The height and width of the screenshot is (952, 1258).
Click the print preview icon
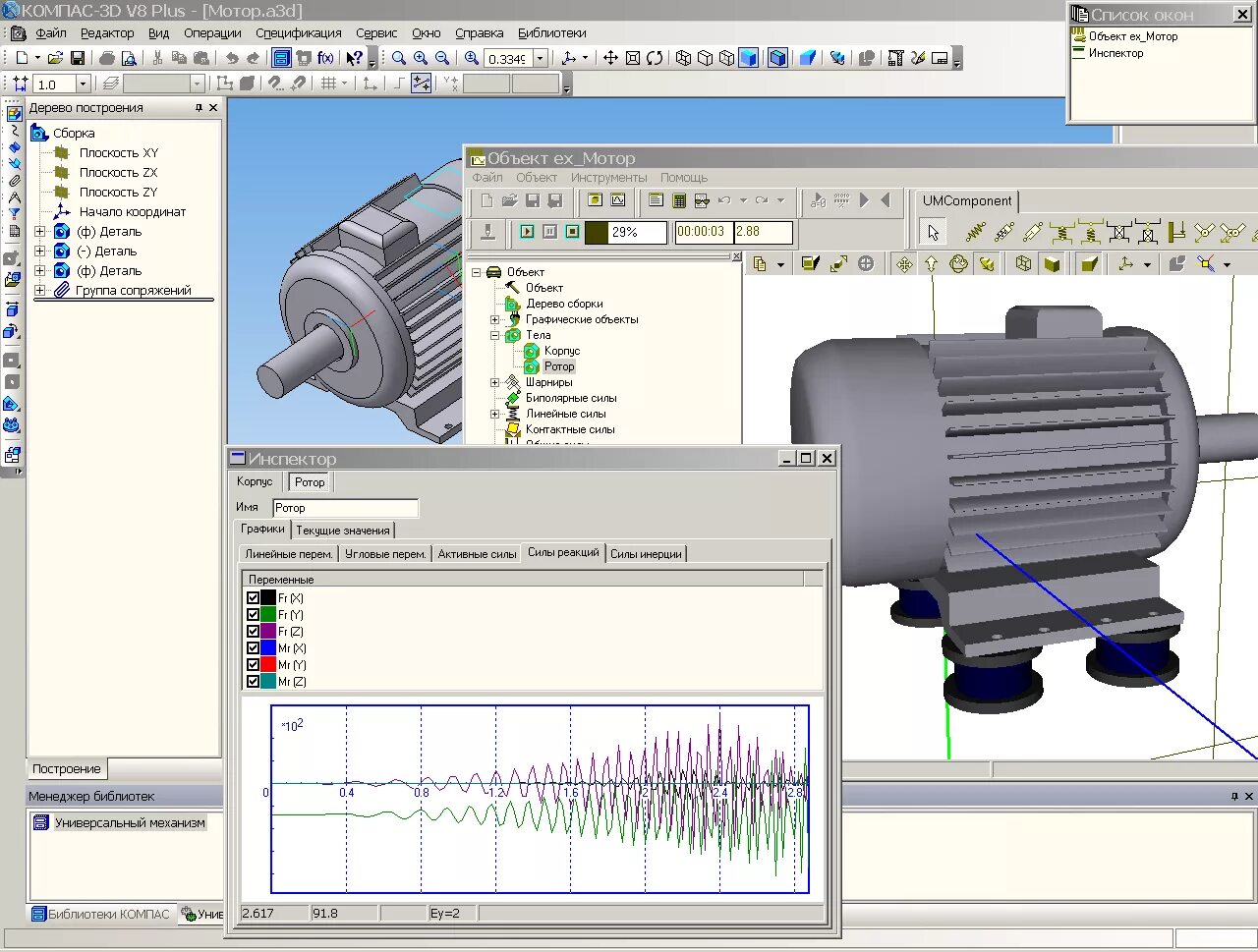click(x=129, y=59)
